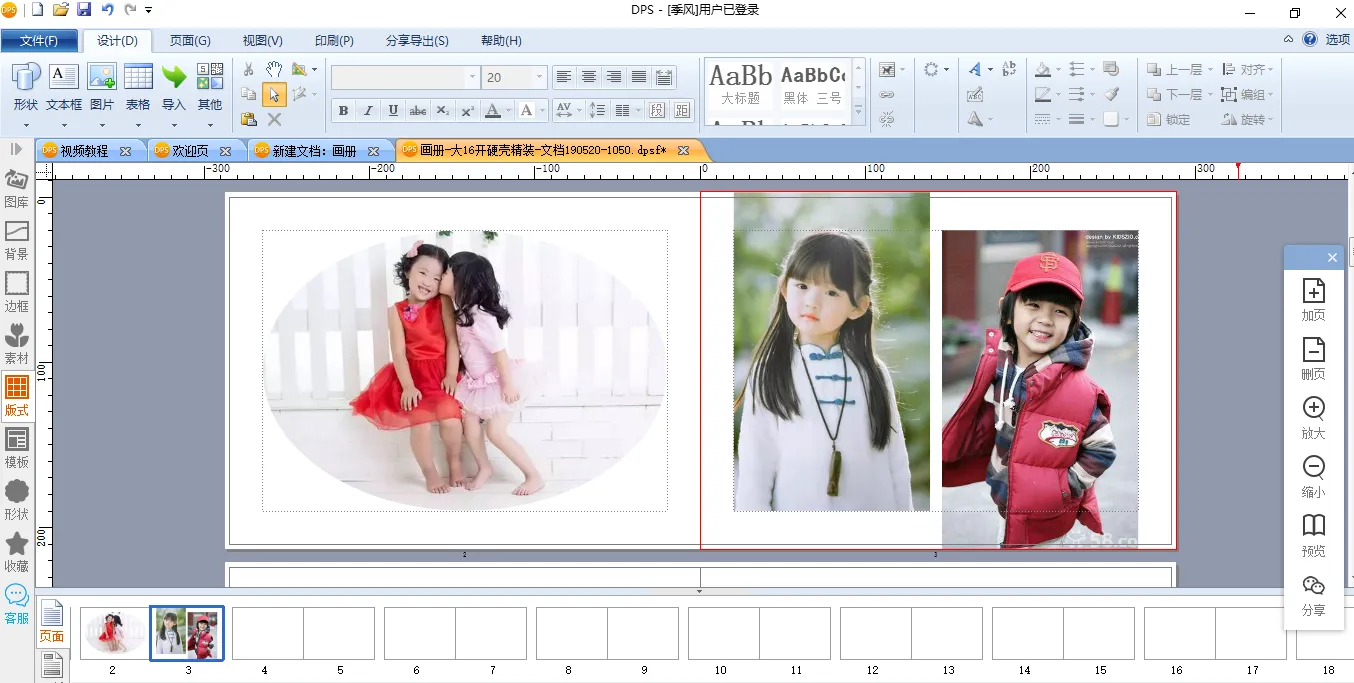Click the 缩小 zoom out icon

1313,476
